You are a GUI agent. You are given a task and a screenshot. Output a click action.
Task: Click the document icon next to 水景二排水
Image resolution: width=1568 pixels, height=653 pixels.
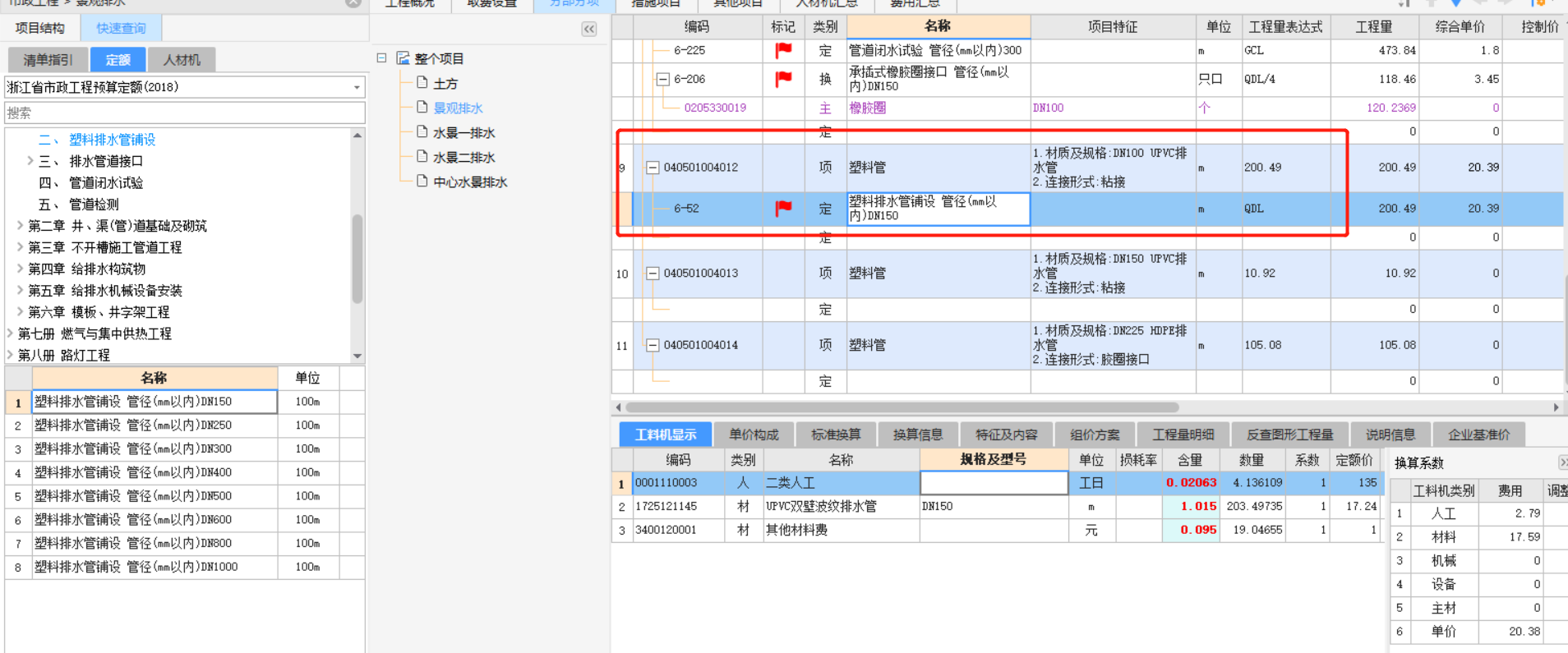[x=422, y=157]
